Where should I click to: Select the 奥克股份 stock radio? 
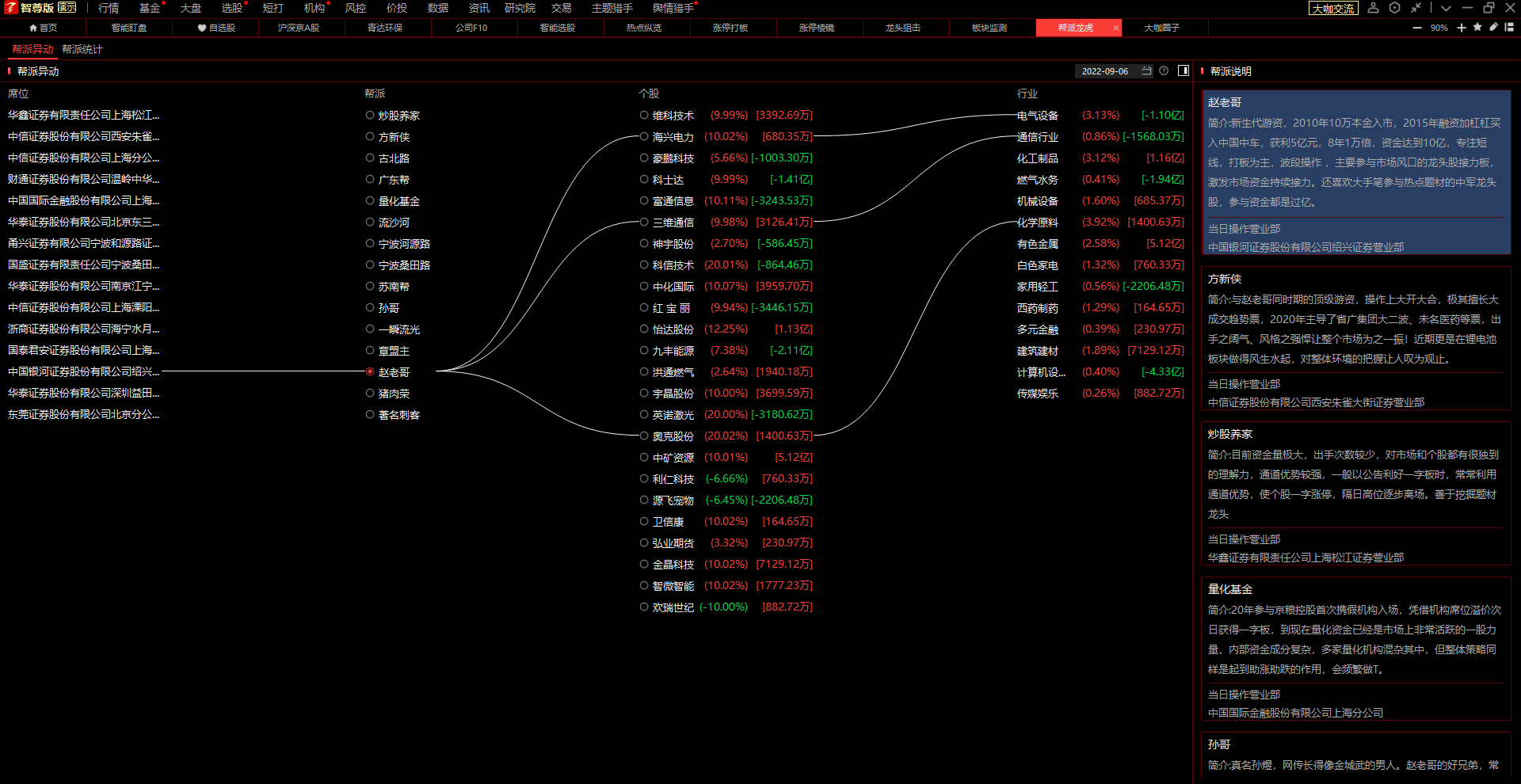pos(644,436)
